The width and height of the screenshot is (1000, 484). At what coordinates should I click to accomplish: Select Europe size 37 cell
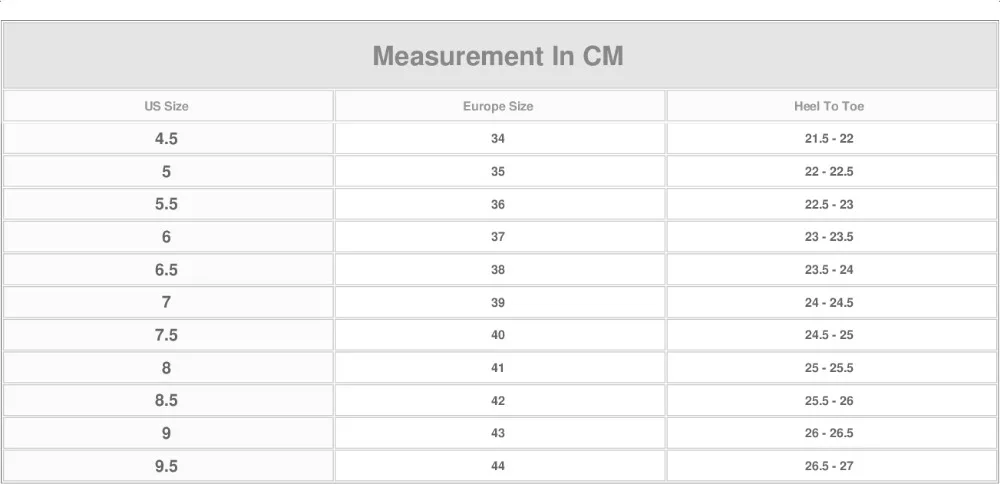[x=498, y=237]
